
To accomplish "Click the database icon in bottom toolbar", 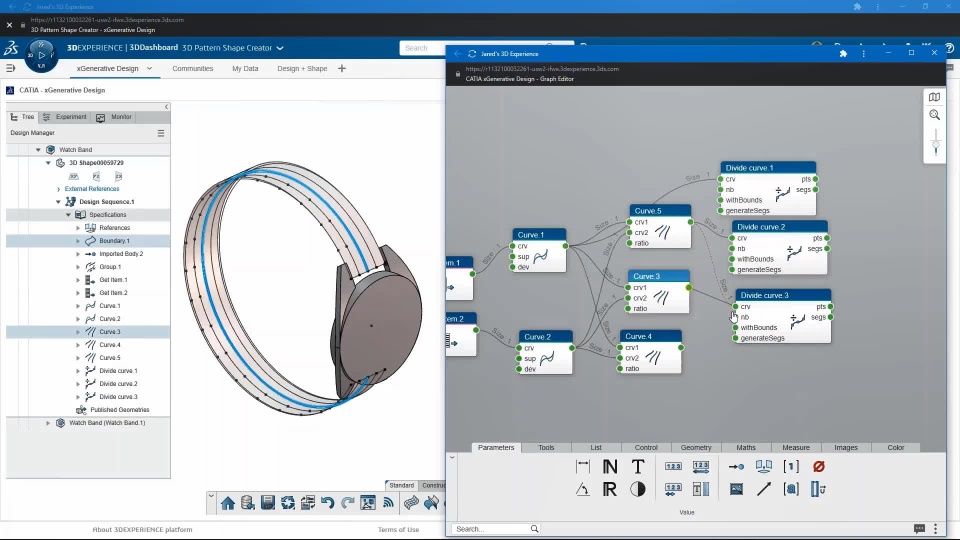I will (x=247, y=503).
